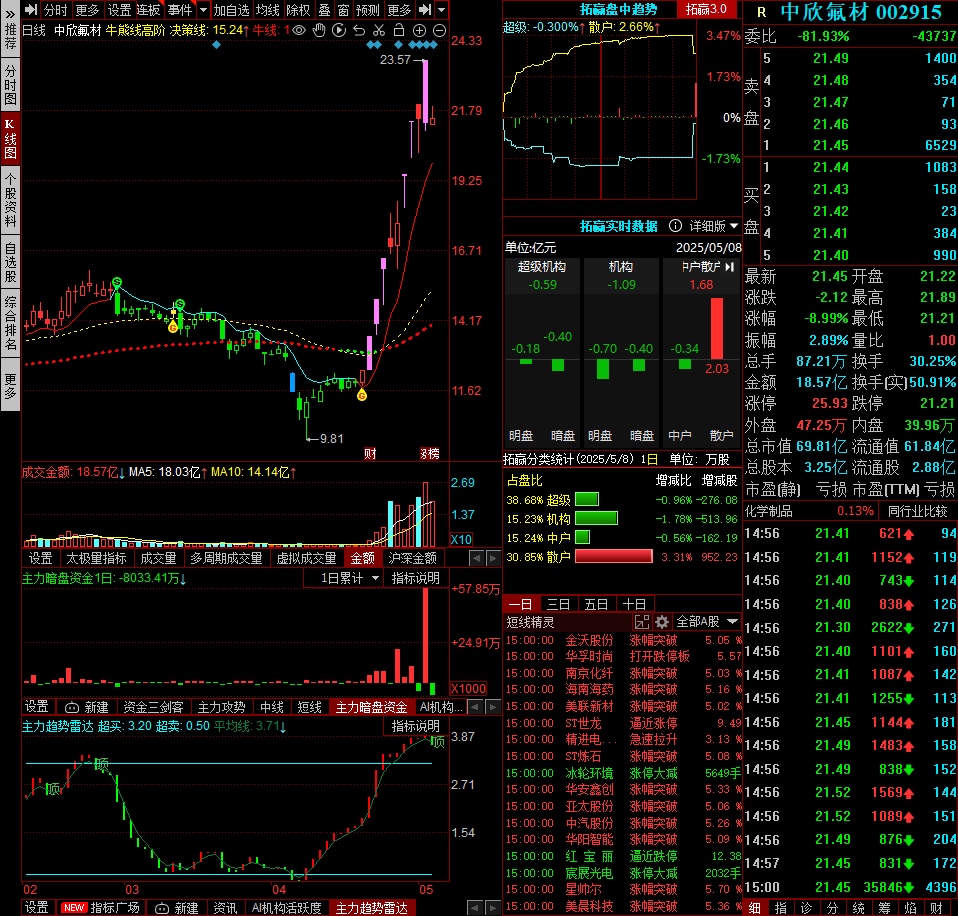Toggle 除权 adjustment

pos(299,10)
